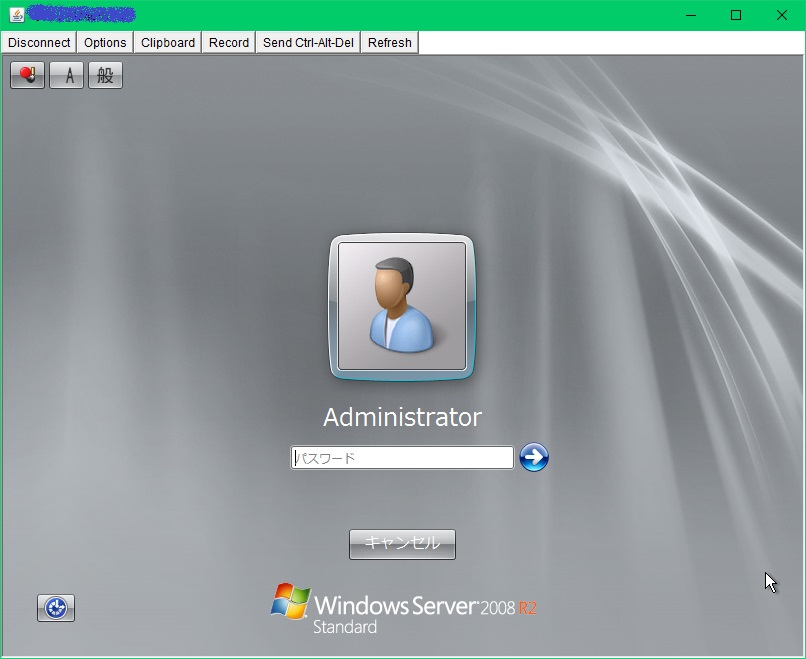Open the Ease of Access button
This screenshot has height=659, width=806.
(x=56, y=608)
